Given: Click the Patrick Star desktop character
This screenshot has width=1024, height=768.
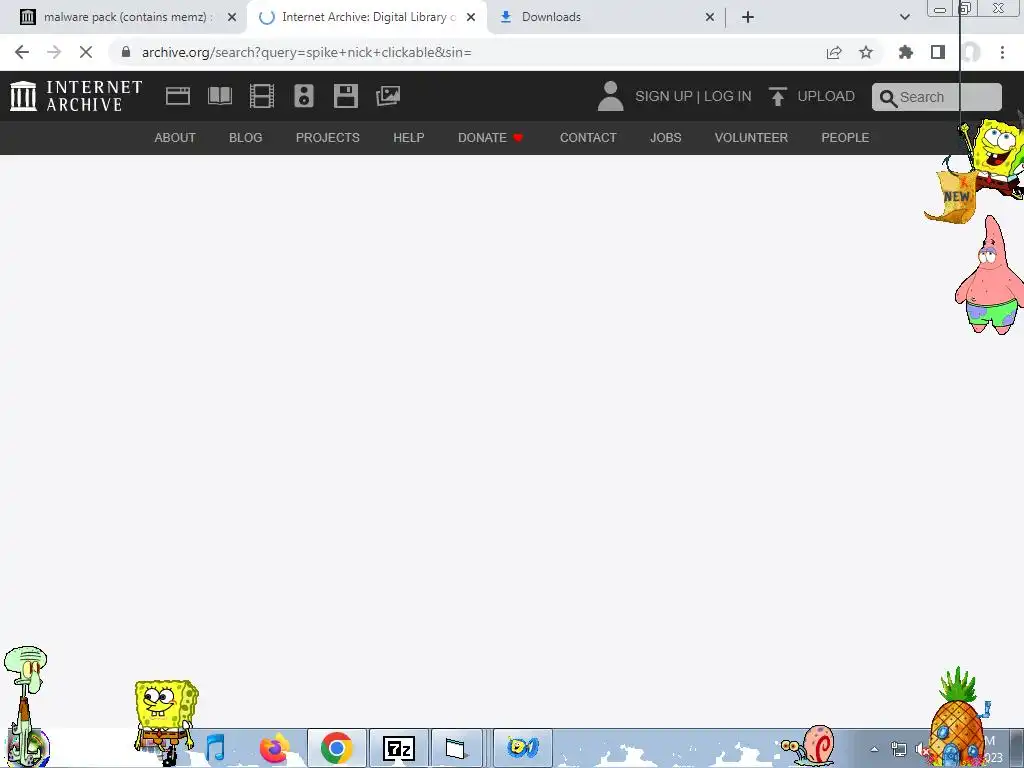Looking at the screenshot, I should point(990,276).
